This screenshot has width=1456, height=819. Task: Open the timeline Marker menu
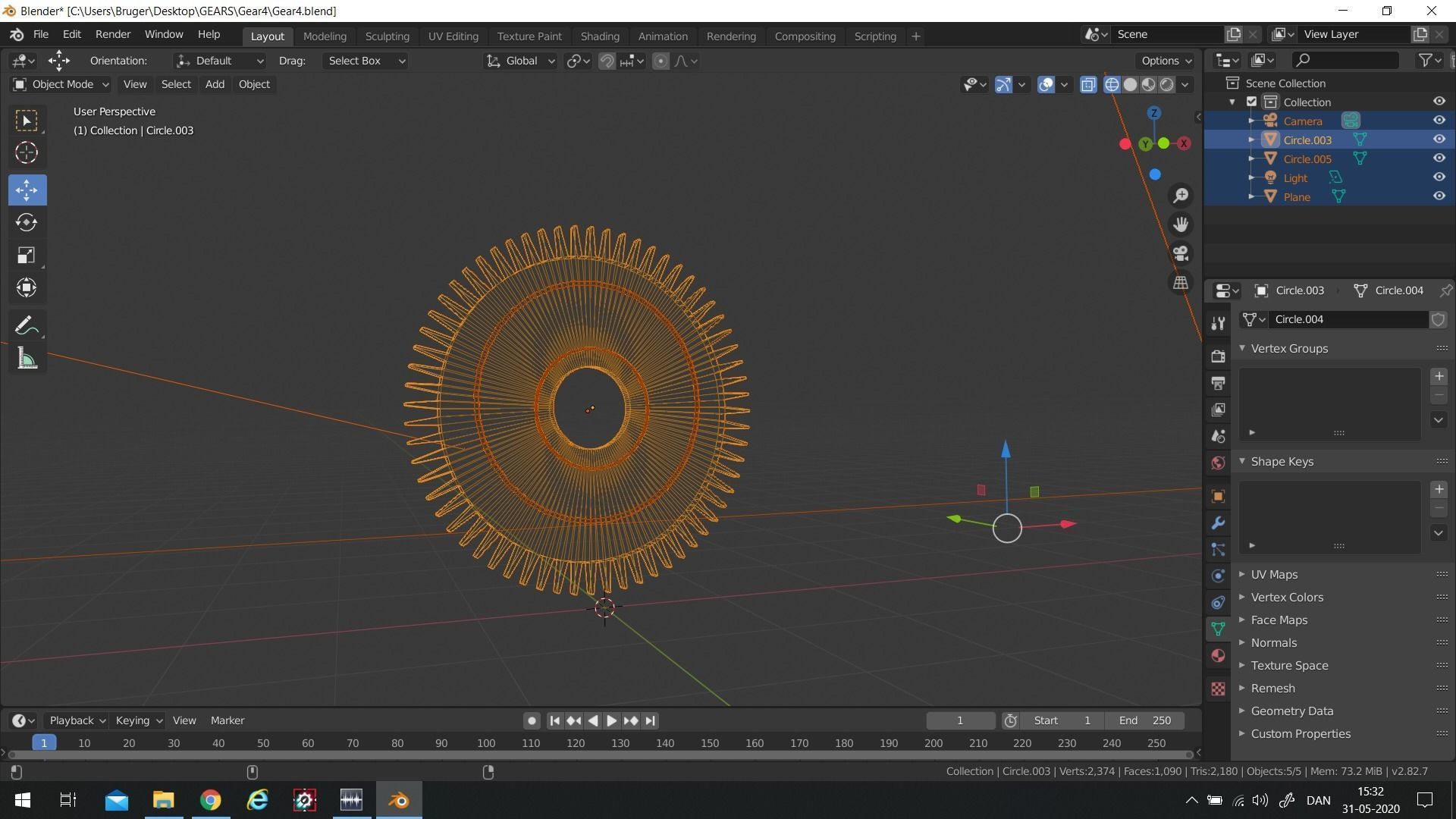coord(227,720)
